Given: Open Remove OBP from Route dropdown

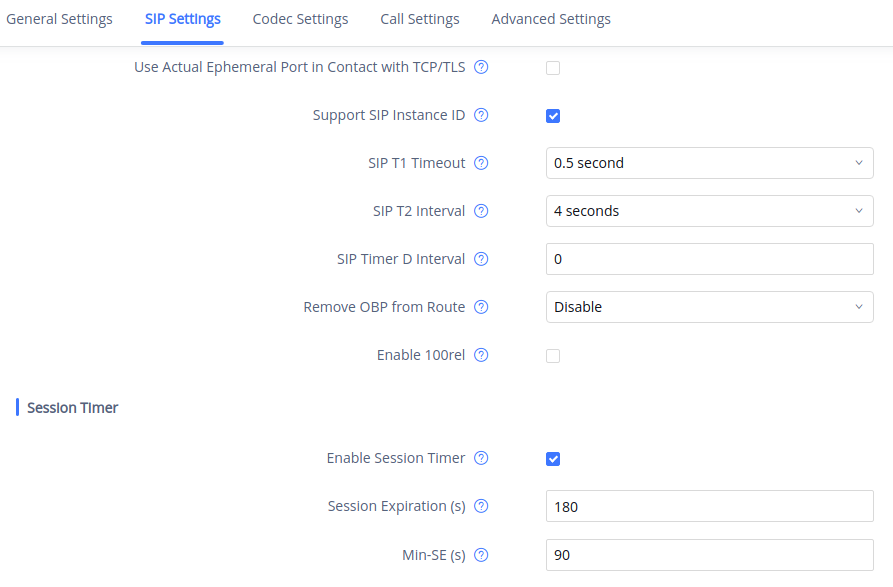Looking at the screenshot, I should point(709,307).
